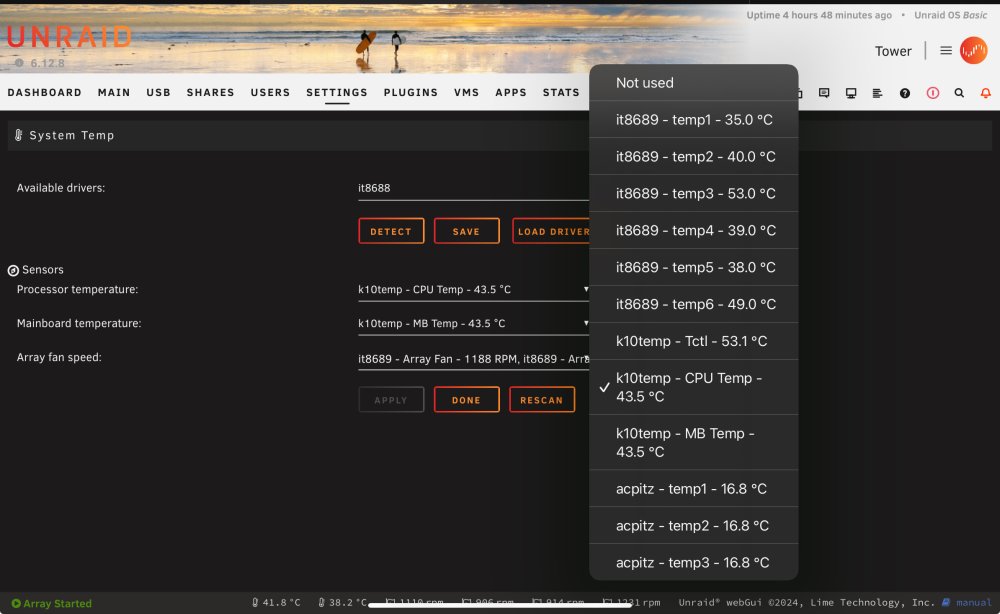Click the APPLY button
Viewport: 1000px width, 614px height.
[x=391, y=400]
